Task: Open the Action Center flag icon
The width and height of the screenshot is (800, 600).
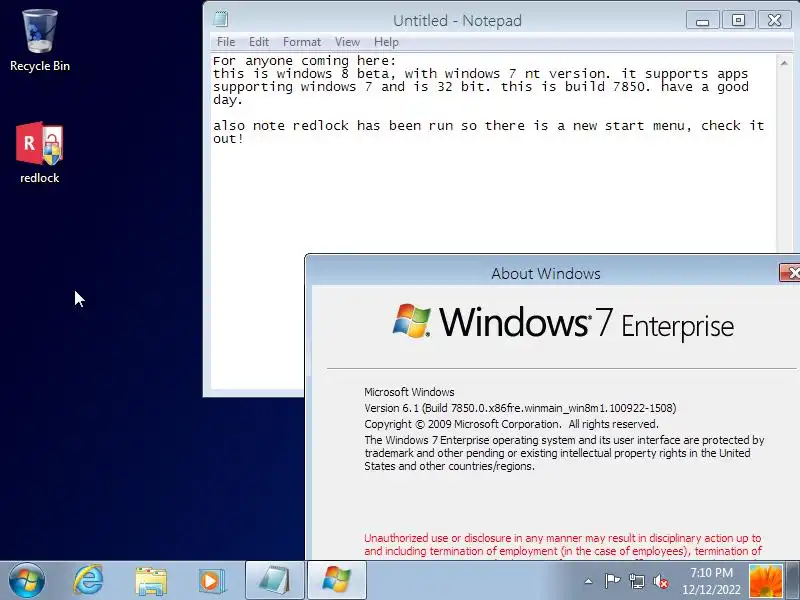Action: coord(612,581)
